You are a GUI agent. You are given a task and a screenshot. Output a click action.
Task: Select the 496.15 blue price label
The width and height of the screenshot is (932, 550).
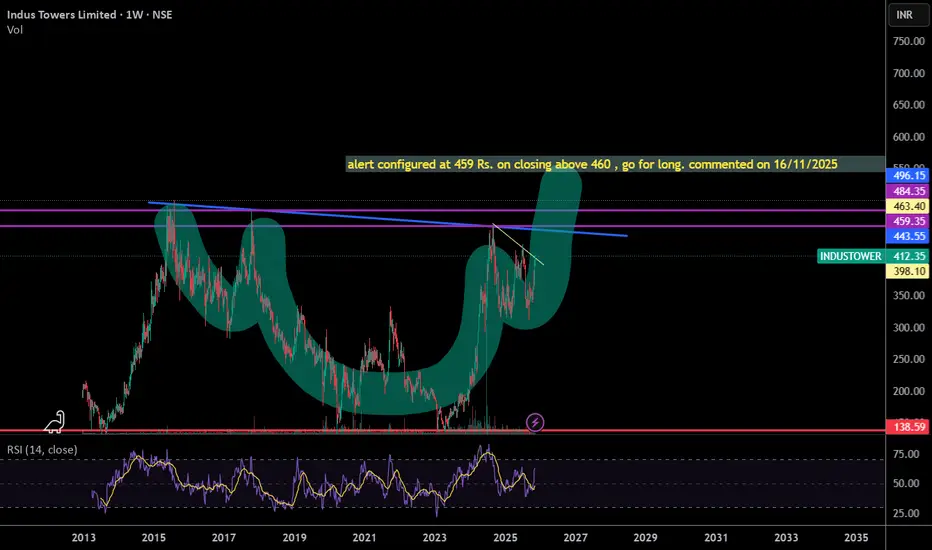coord(907,175)
